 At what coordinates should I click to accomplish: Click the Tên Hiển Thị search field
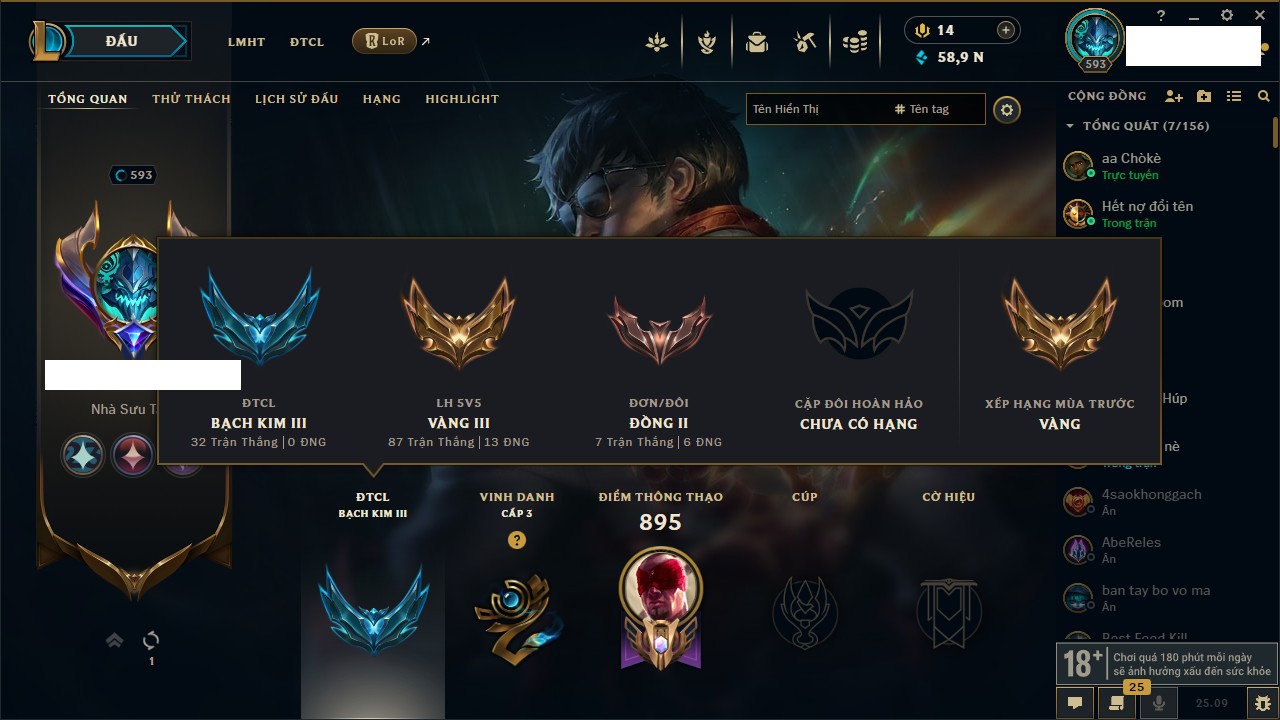pos(817,109)
